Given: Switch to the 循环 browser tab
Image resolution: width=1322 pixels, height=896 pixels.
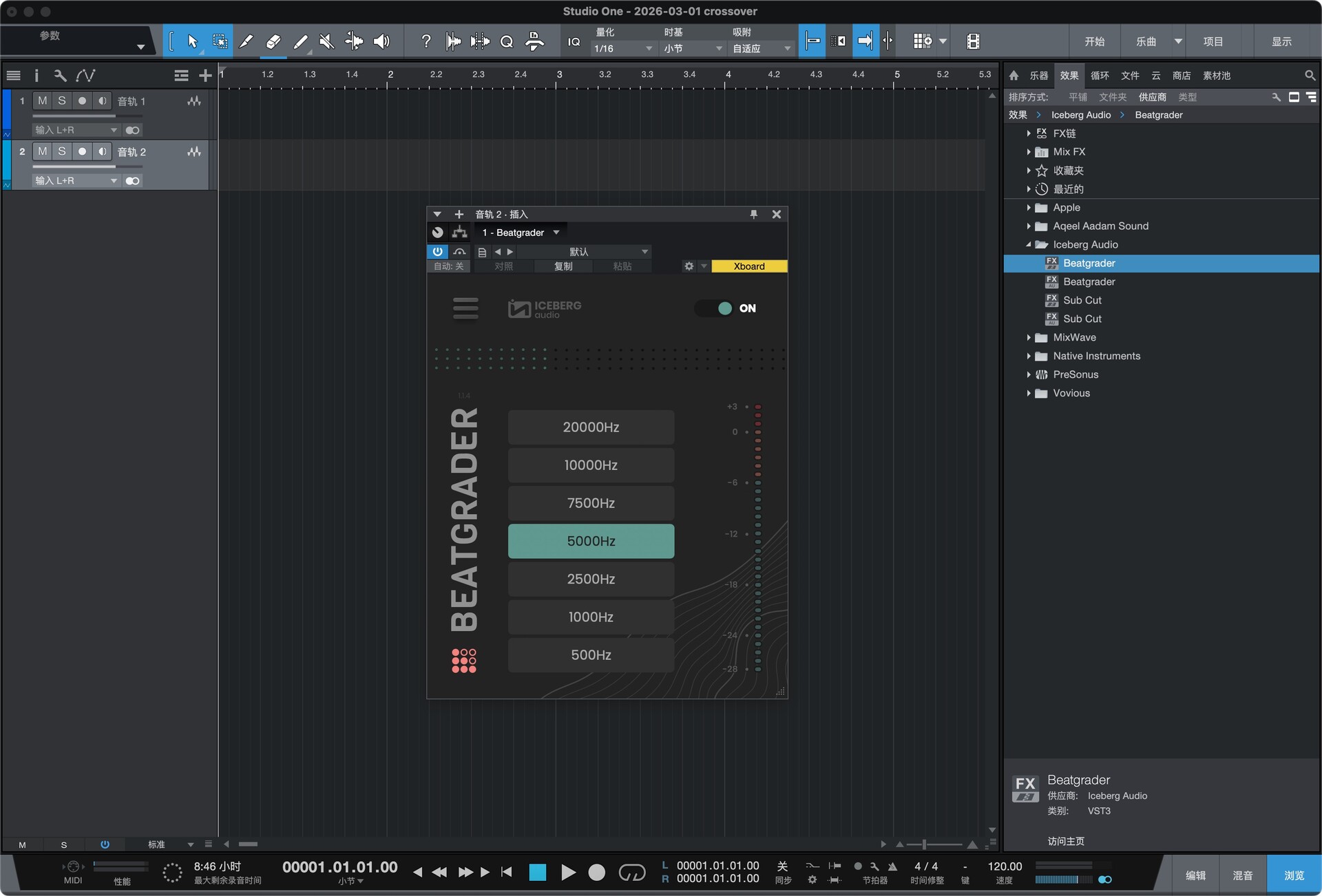Looking at the screenshot, I should click(1100, 76).
